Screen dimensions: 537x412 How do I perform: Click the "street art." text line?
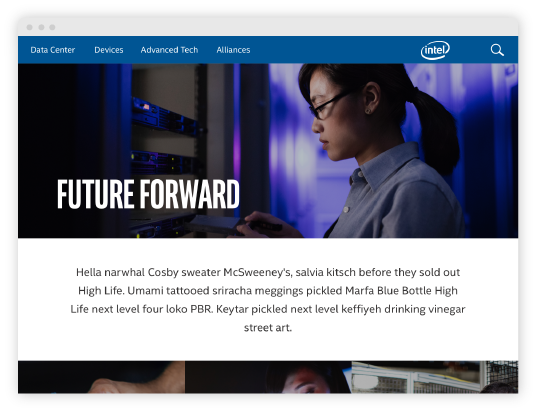pyautogui.click(x=268, y=328)
